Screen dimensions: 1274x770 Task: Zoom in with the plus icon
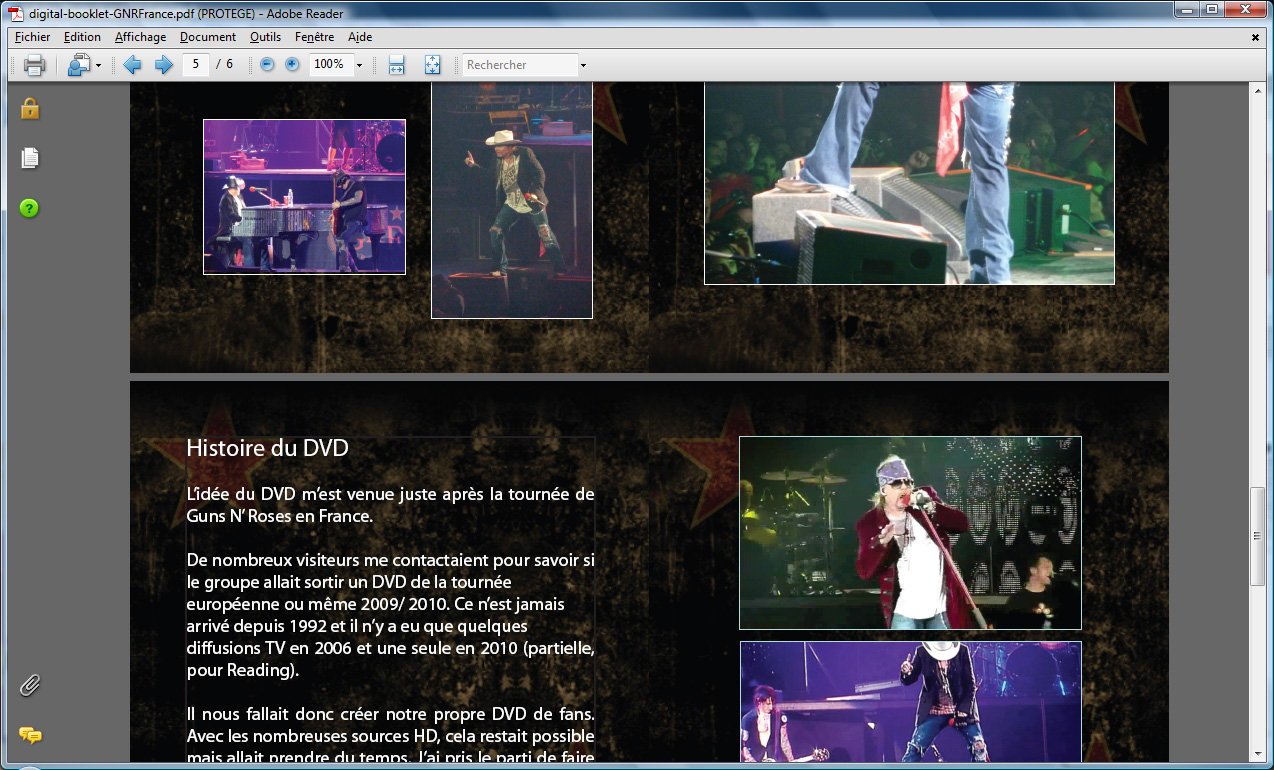(292, 64)
